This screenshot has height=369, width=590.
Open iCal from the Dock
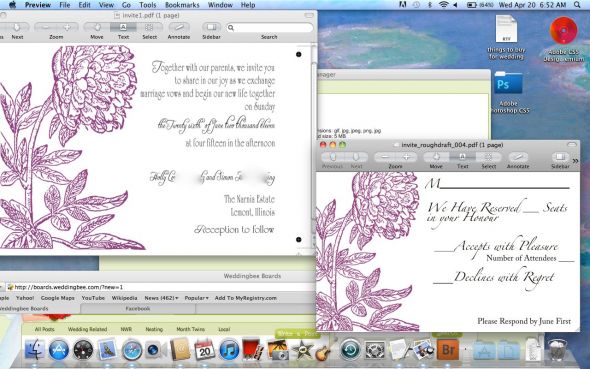click(x=204, y=349)
